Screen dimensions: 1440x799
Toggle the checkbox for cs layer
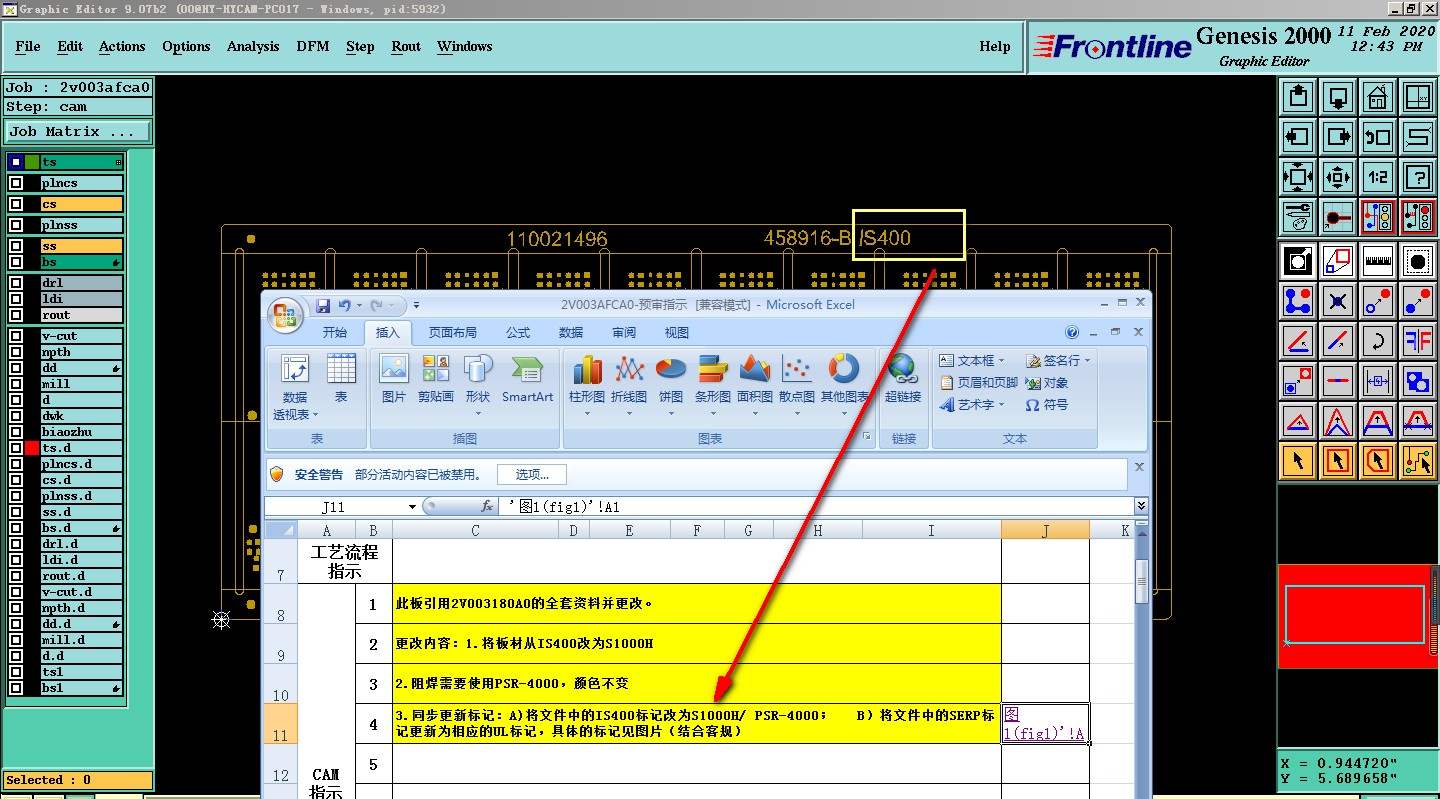[x=16, y=204]
